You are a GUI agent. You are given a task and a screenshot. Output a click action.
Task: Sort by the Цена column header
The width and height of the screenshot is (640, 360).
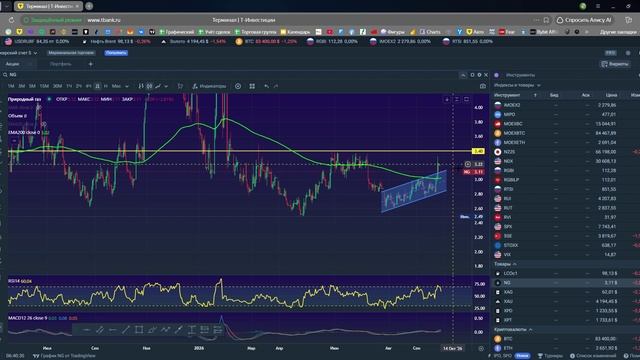pos(611,95)
